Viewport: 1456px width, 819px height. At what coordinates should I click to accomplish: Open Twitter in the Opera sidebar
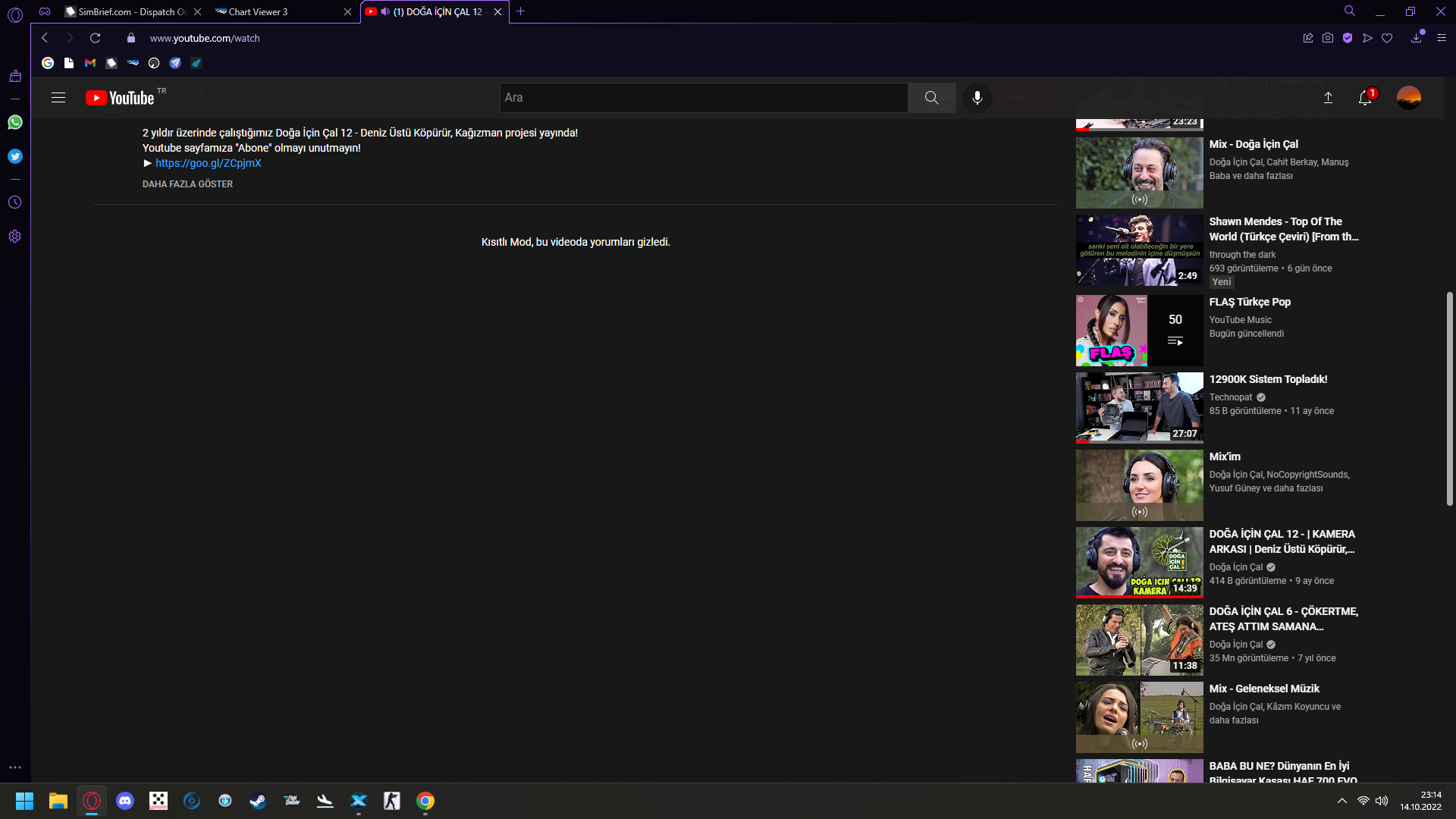tap(15, 156)
